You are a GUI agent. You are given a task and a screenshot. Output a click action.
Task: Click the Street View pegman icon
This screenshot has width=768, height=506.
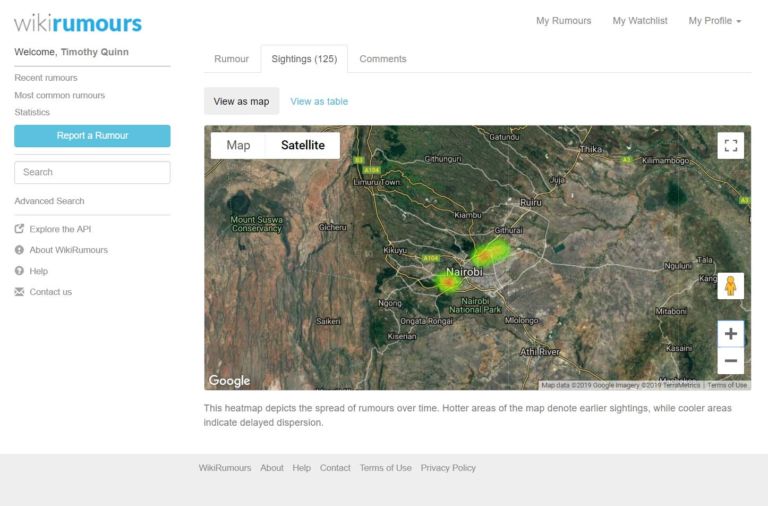pyautogui.click(x=730, y=286)
